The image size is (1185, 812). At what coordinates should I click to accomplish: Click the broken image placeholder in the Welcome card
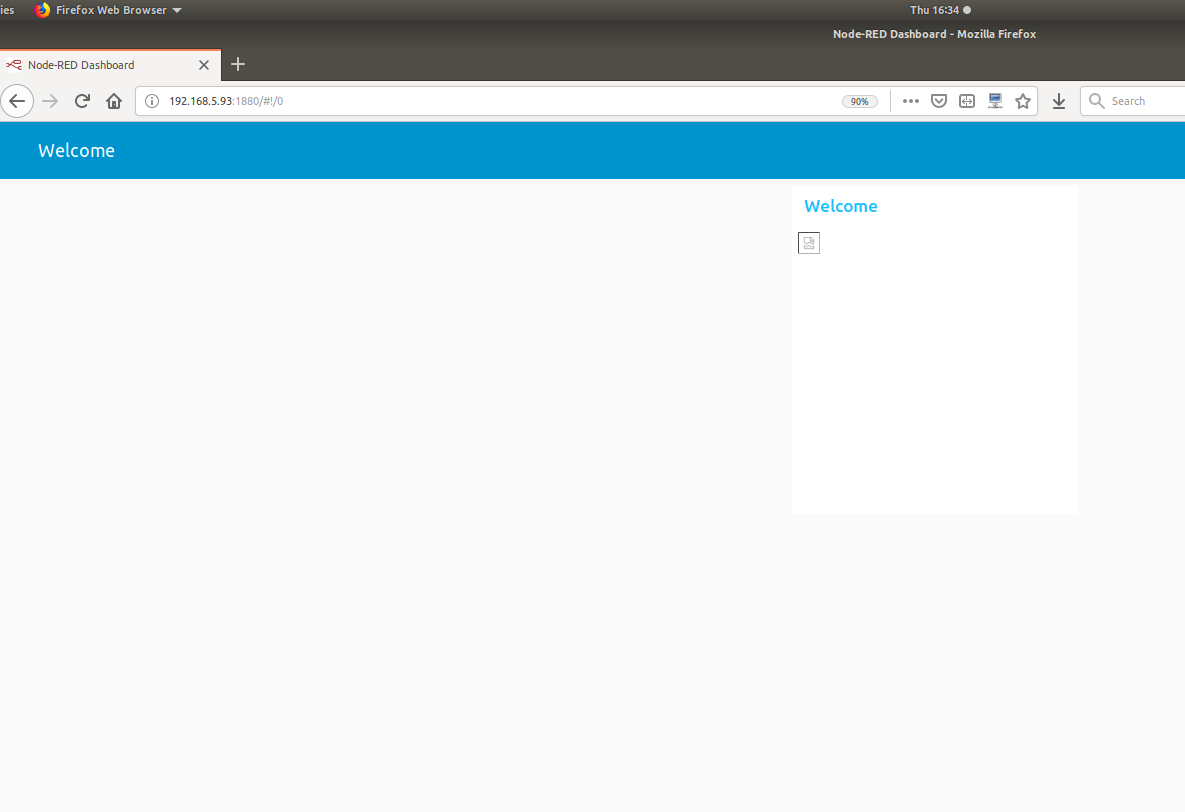[x=808, y=242]
